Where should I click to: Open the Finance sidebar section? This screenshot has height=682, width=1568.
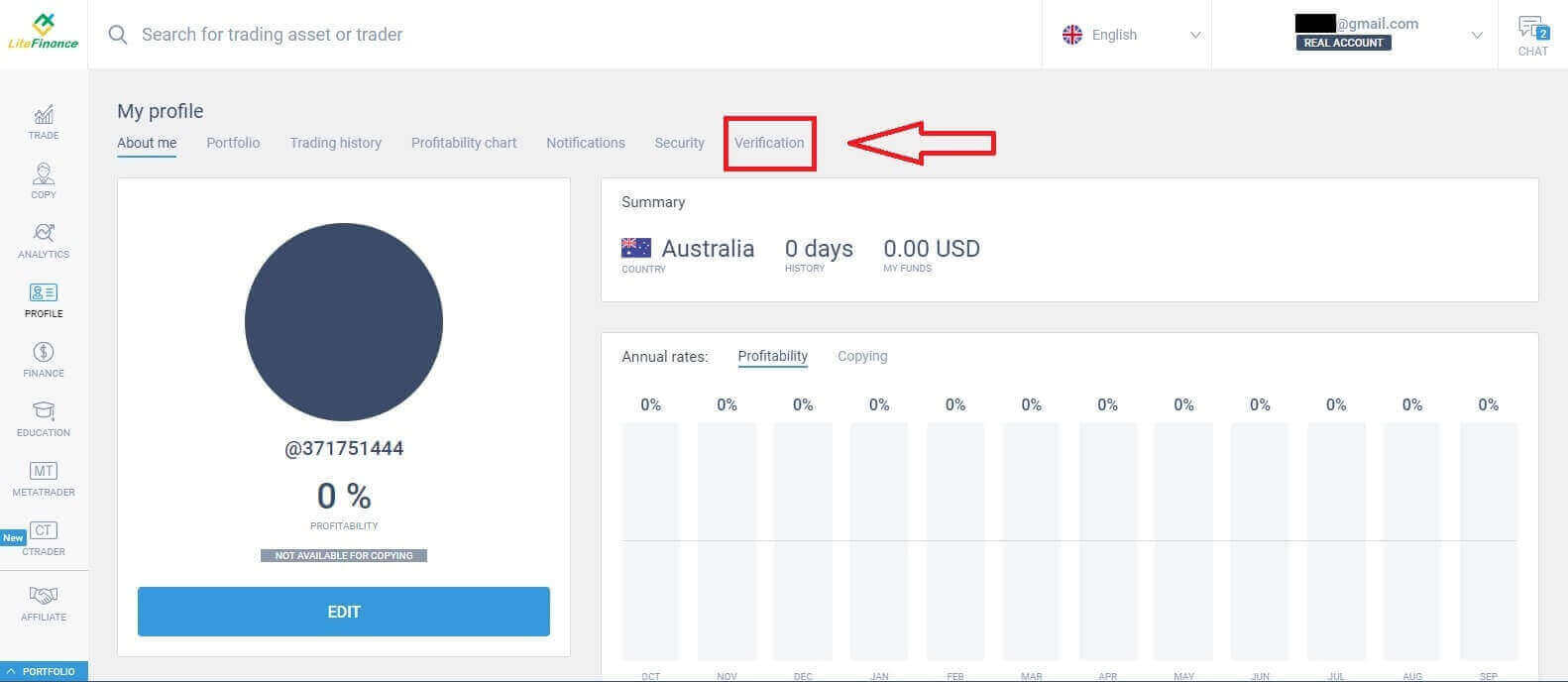tap(44, 361)
